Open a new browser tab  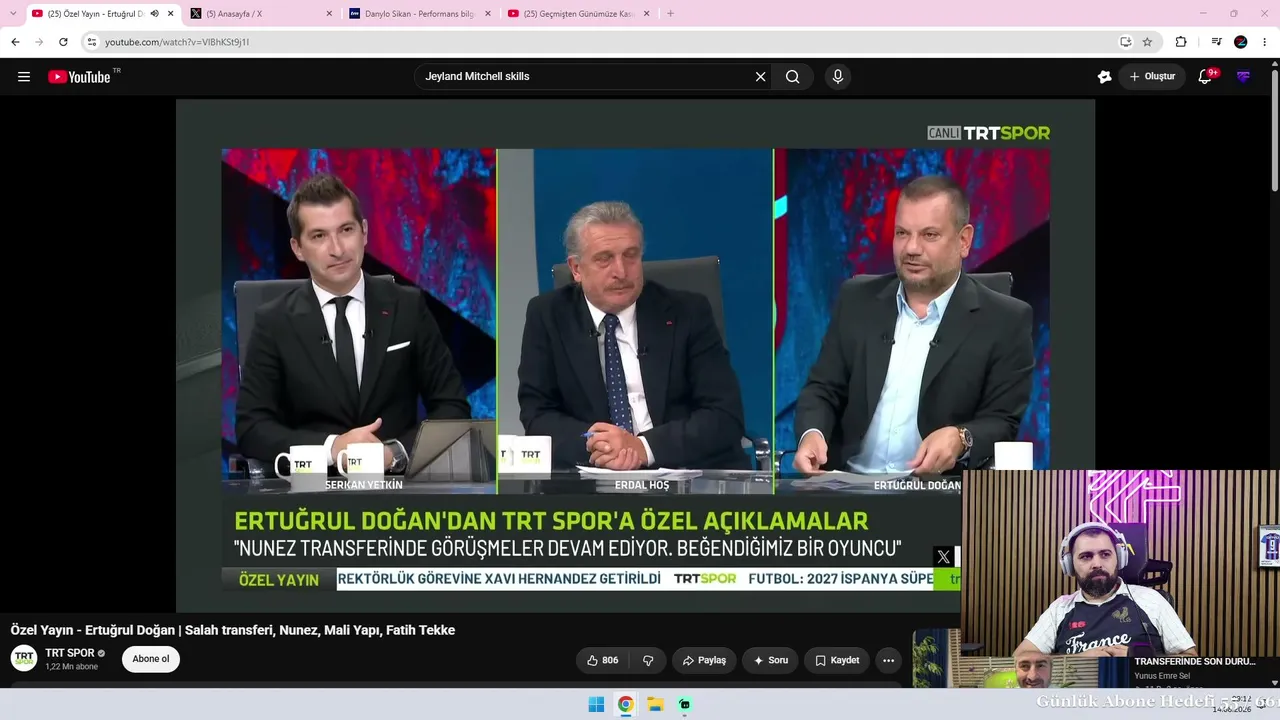tap(670, 14)
